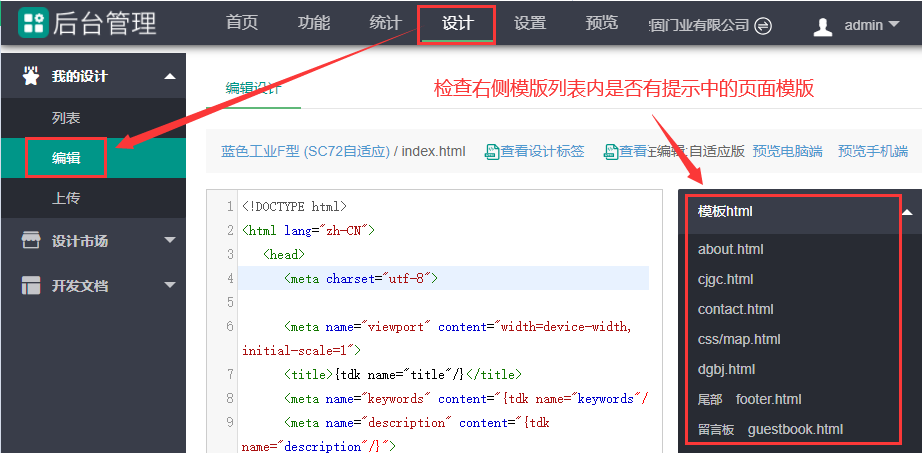Expand the 开发文档 section arrow

click(169, 286)
